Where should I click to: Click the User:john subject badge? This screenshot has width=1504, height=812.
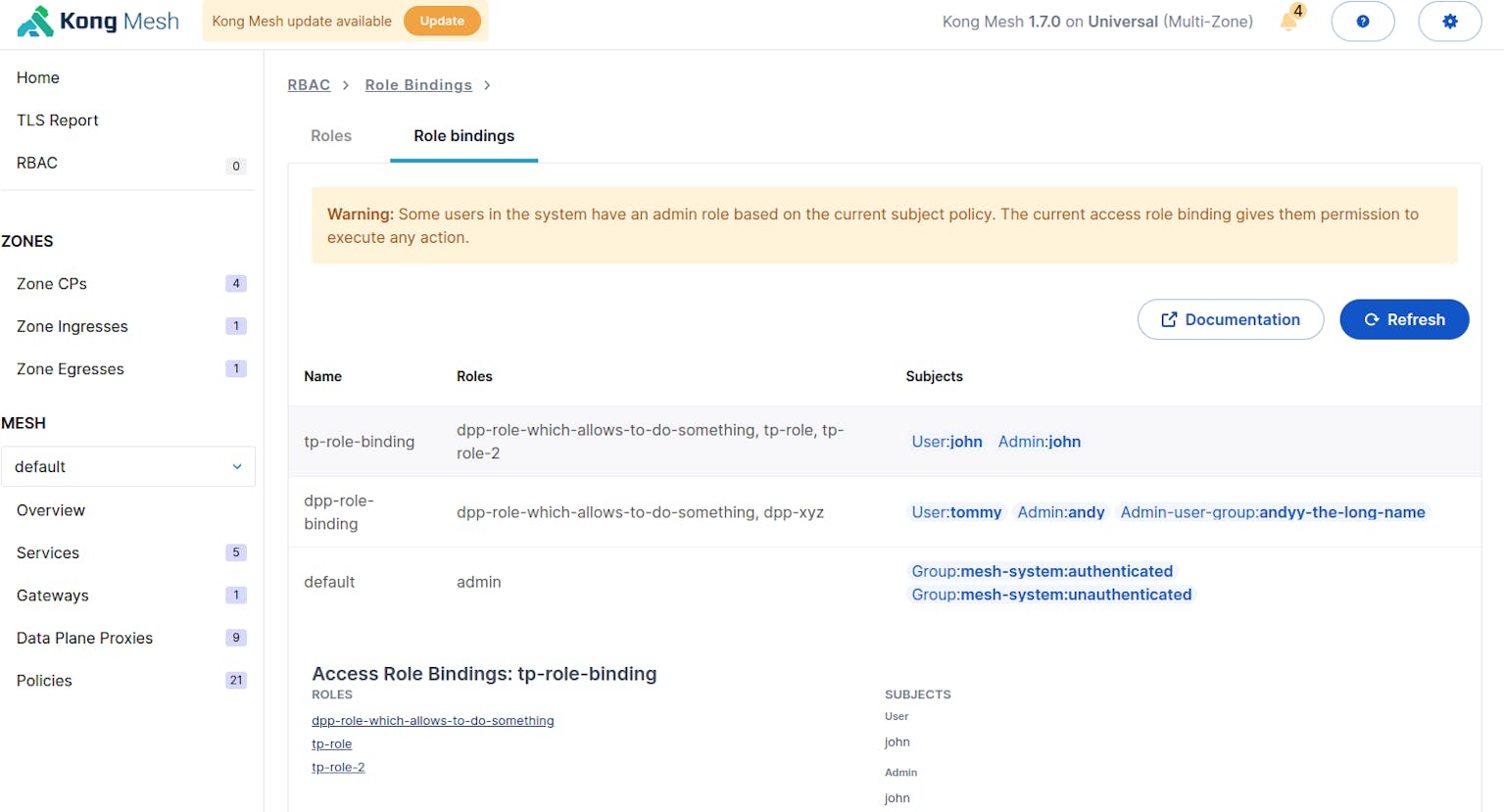(x=947, y=442)
